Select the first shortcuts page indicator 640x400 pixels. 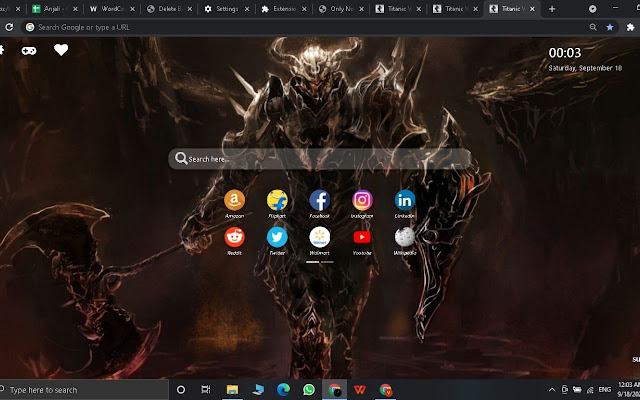click(x=313, y=262)
